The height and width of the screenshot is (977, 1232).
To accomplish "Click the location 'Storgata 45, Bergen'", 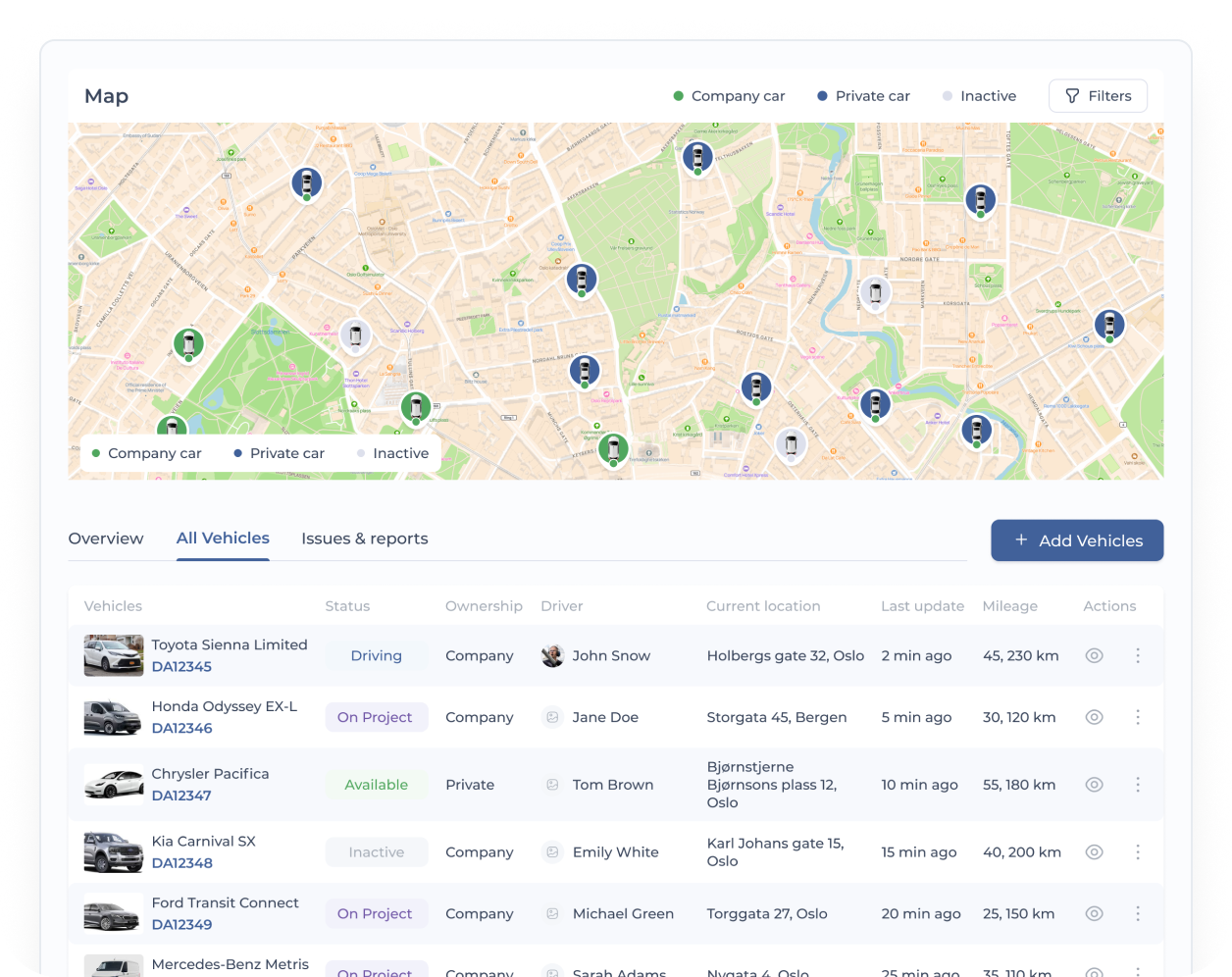I will point(777,718).
